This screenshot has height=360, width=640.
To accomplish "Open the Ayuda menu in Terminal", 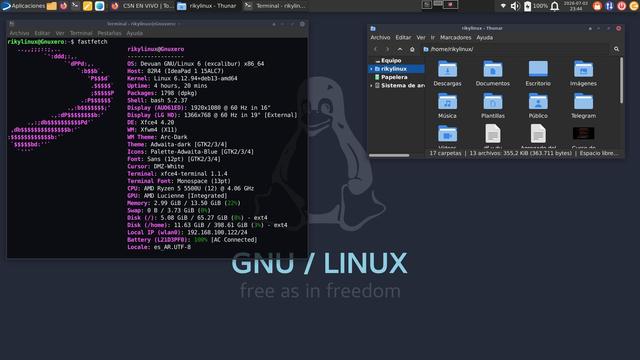I will coord(134,33).
